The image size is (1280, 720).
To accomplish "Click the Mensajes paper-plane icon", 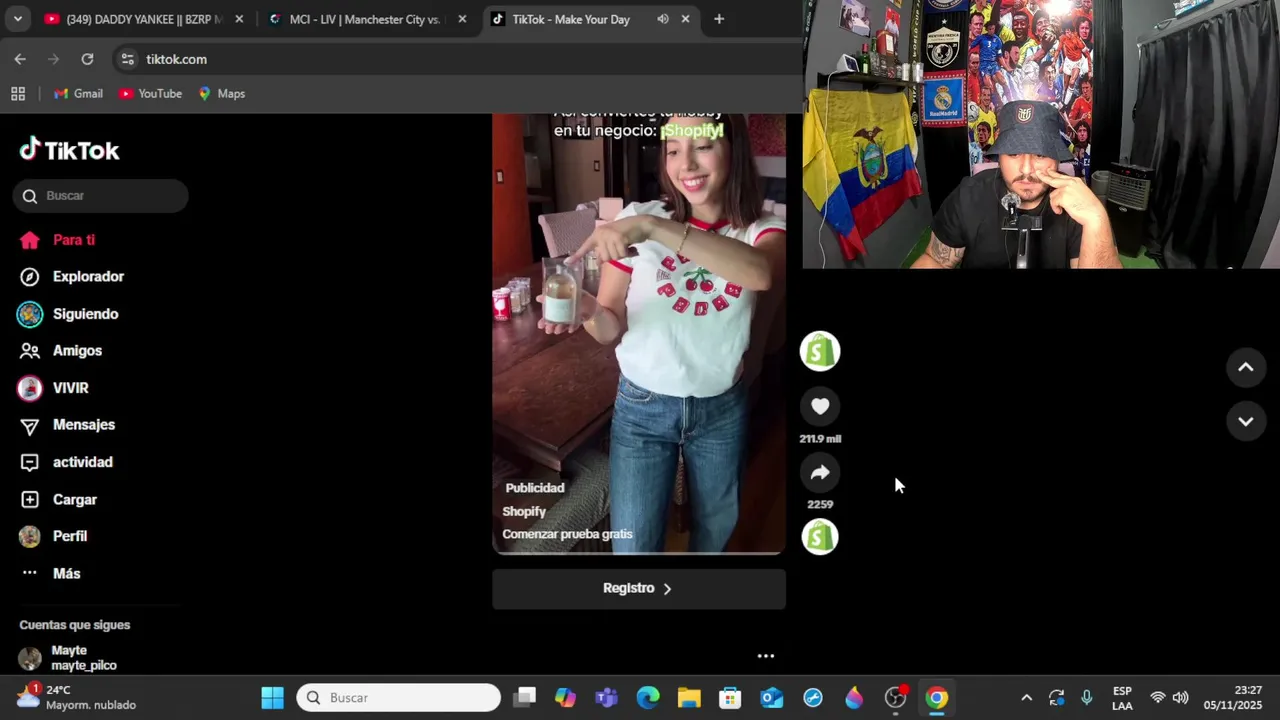I will tap(30, 426).
